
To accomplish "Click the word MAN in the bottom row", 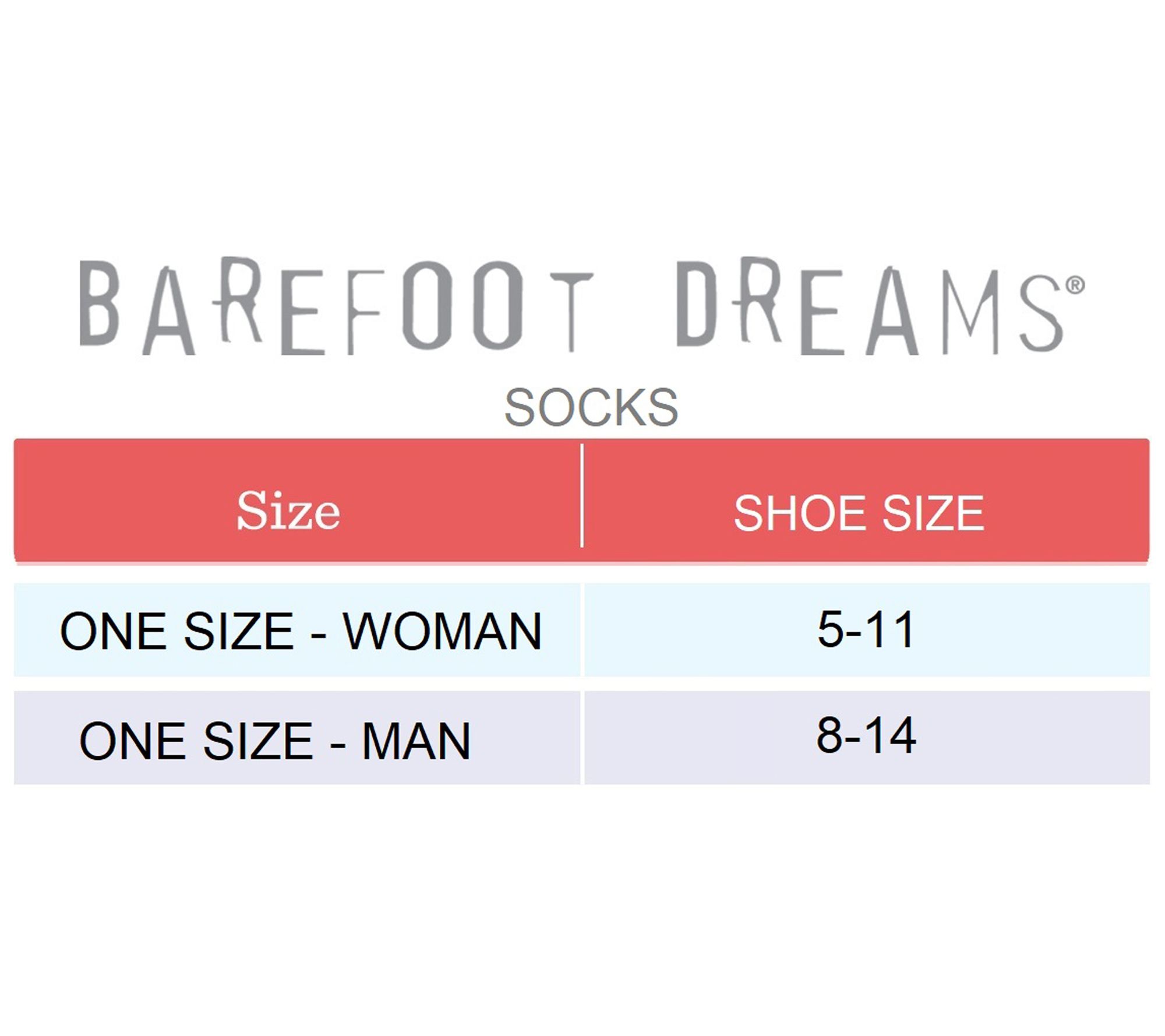I will tap(416, 741).
